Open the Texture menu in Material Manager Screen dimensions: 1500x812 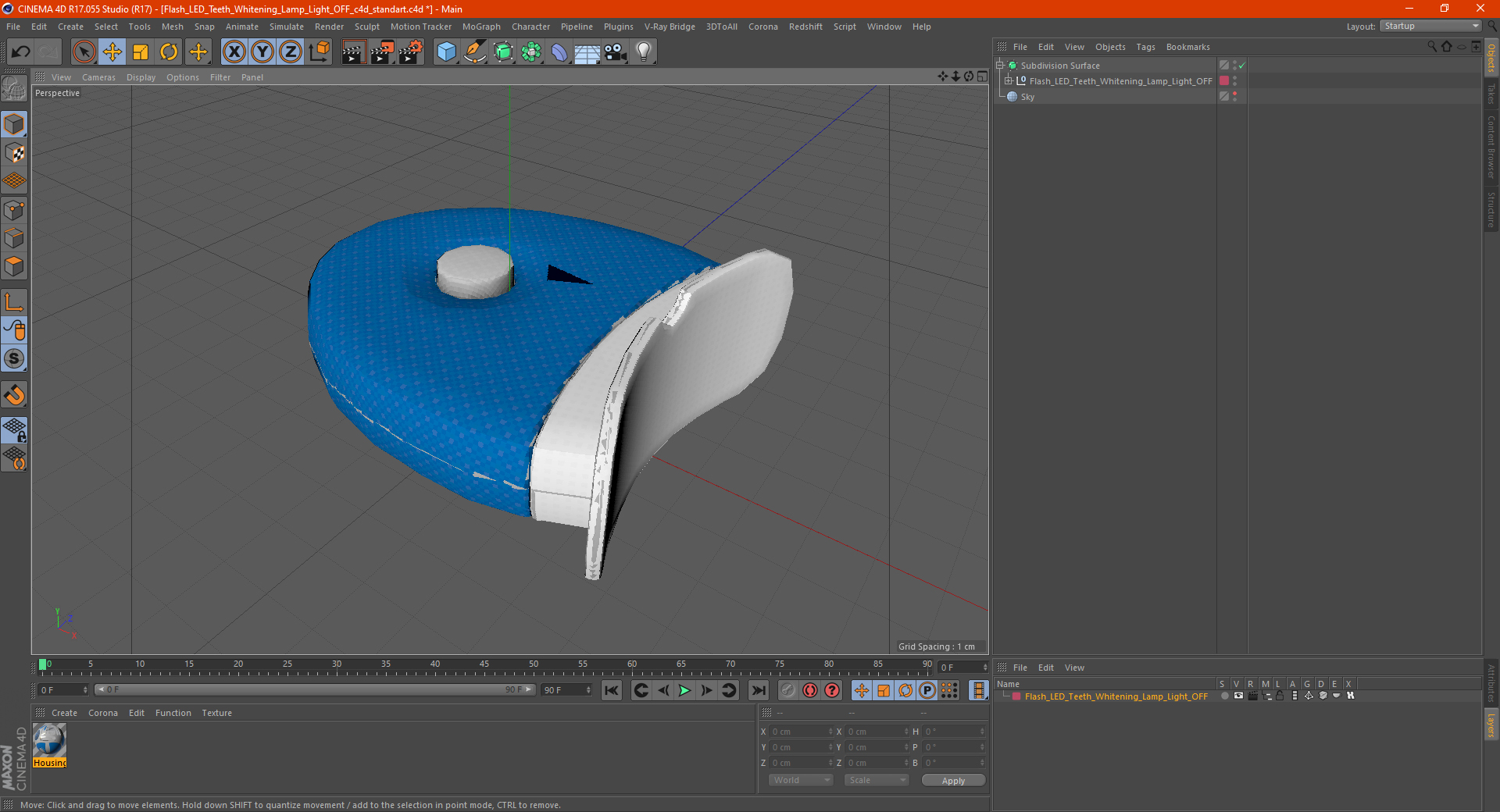pos(216,713)
